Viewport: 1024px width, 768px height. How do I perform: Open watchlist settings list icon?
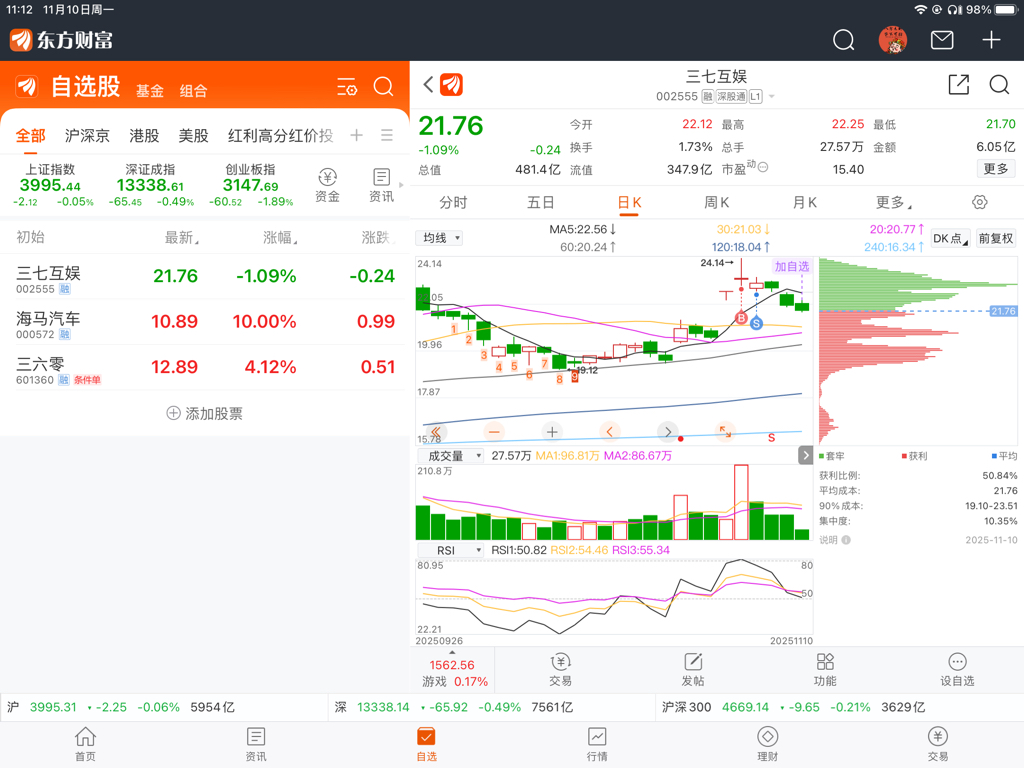point(347,87)
